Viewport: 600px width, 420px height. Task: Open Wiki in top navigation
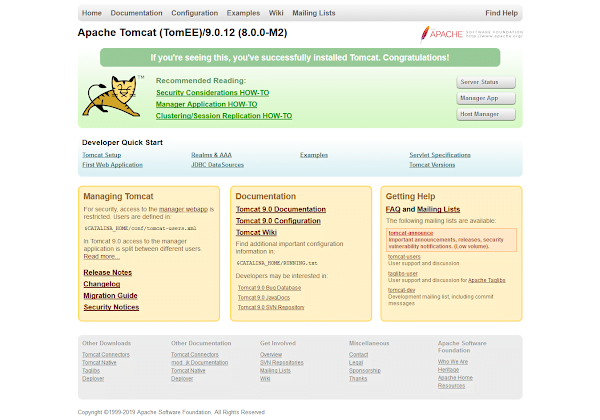(x=276, y=13)
